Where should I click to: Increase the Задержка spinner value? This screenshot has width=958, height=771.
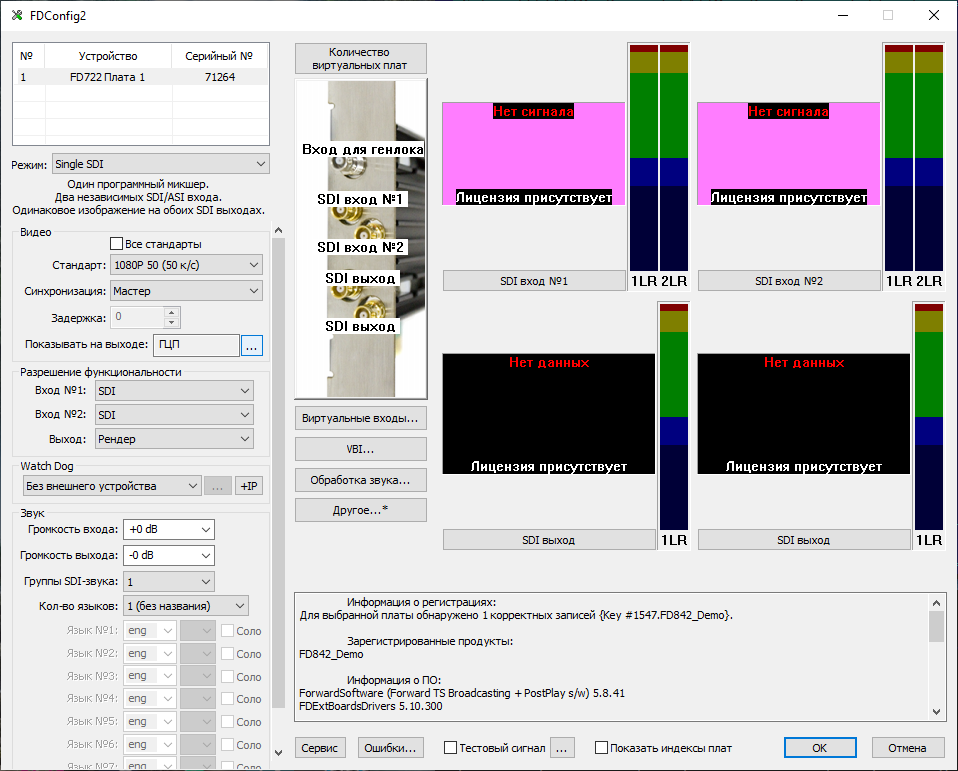pos(171,312)
